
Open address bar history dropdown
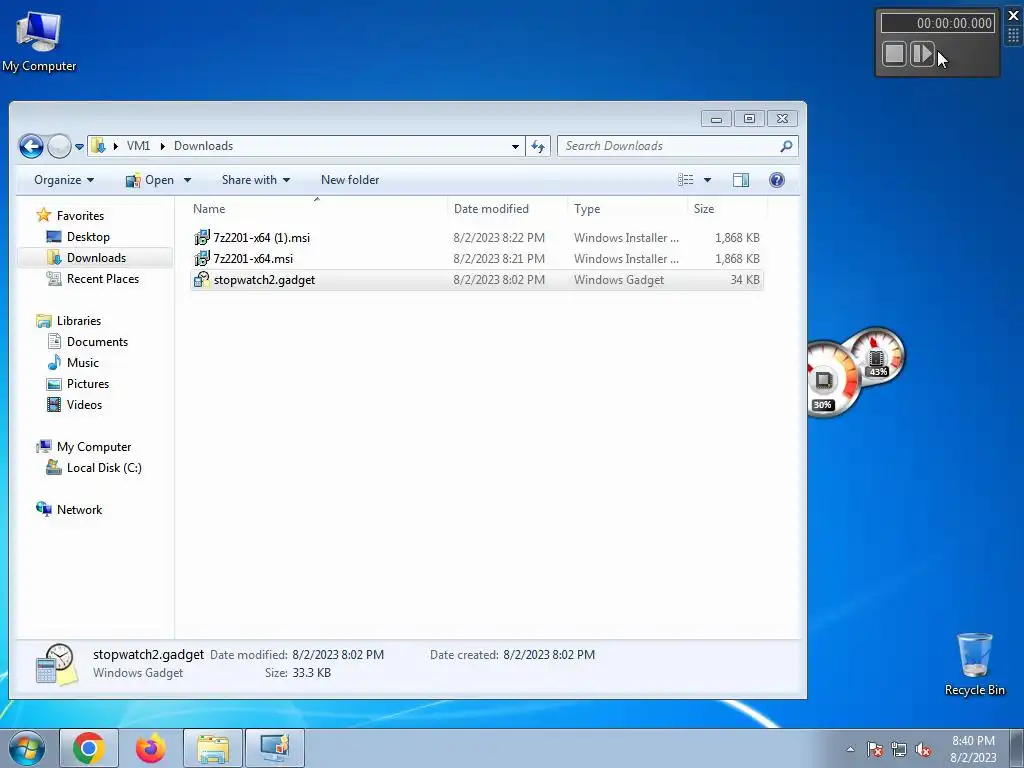coord(515,146)
